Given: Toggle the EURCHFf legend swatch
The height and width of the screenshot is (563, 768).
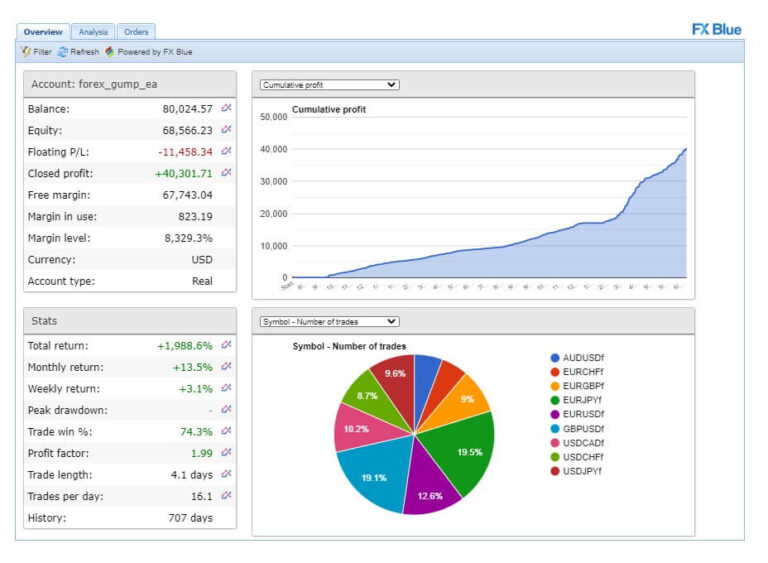Looking at the screenshot, I should click(555, 372).
